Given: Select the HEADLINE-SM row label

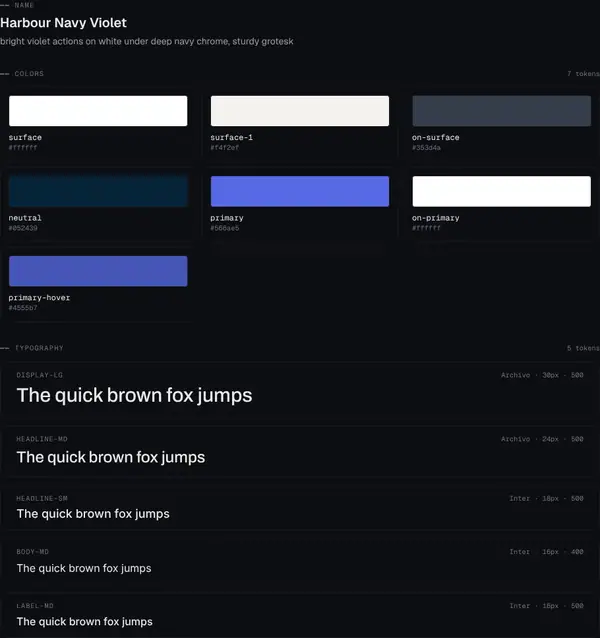Looking at the screenshot, I should point(42,498).
